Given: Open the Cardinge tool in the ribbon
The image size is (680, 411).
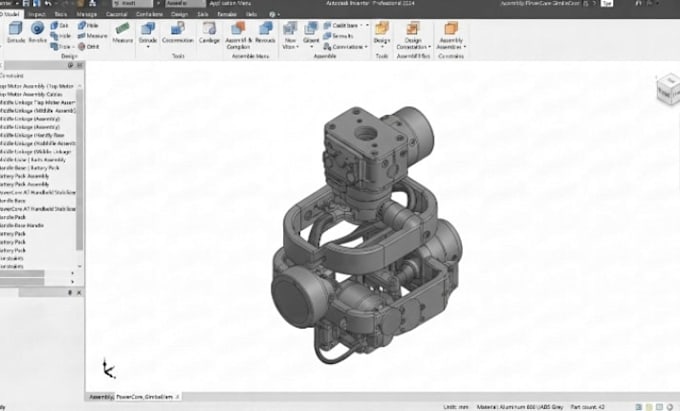Looking at the screenshot, I should coord(209,32).
